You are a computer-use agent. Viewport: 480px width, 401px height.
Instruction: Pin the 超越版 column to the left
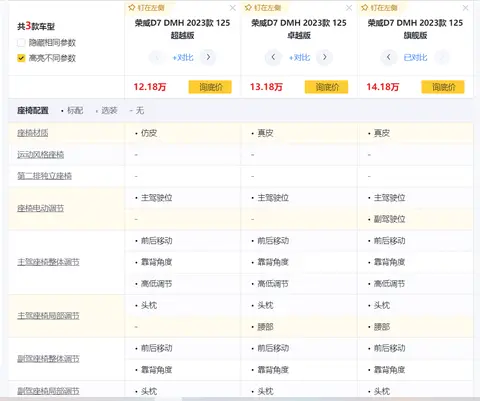coord(146,7)
